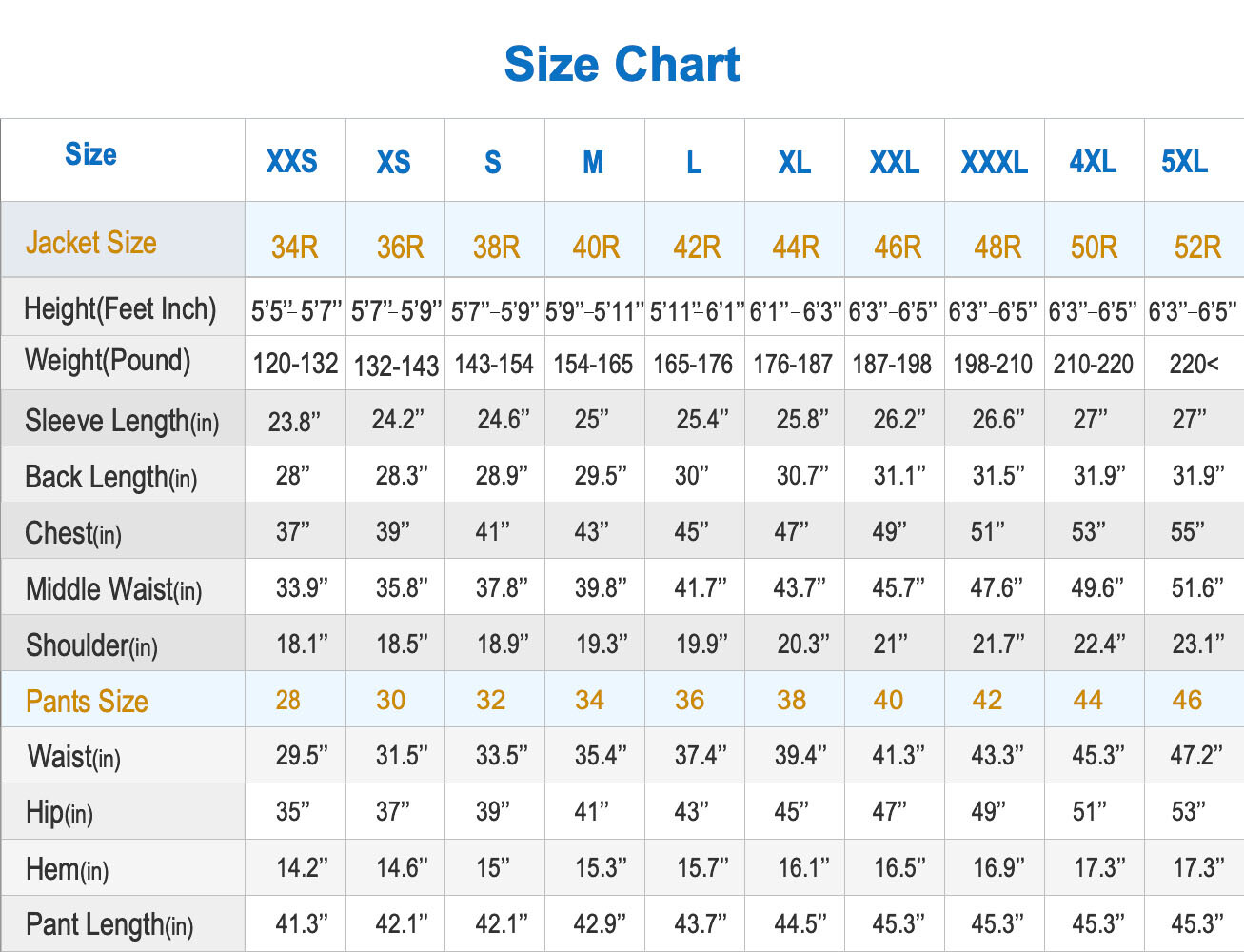Click the Sleeve Length row label
This screenshot has width=1244, height=952.
click(x=122, y=421)
